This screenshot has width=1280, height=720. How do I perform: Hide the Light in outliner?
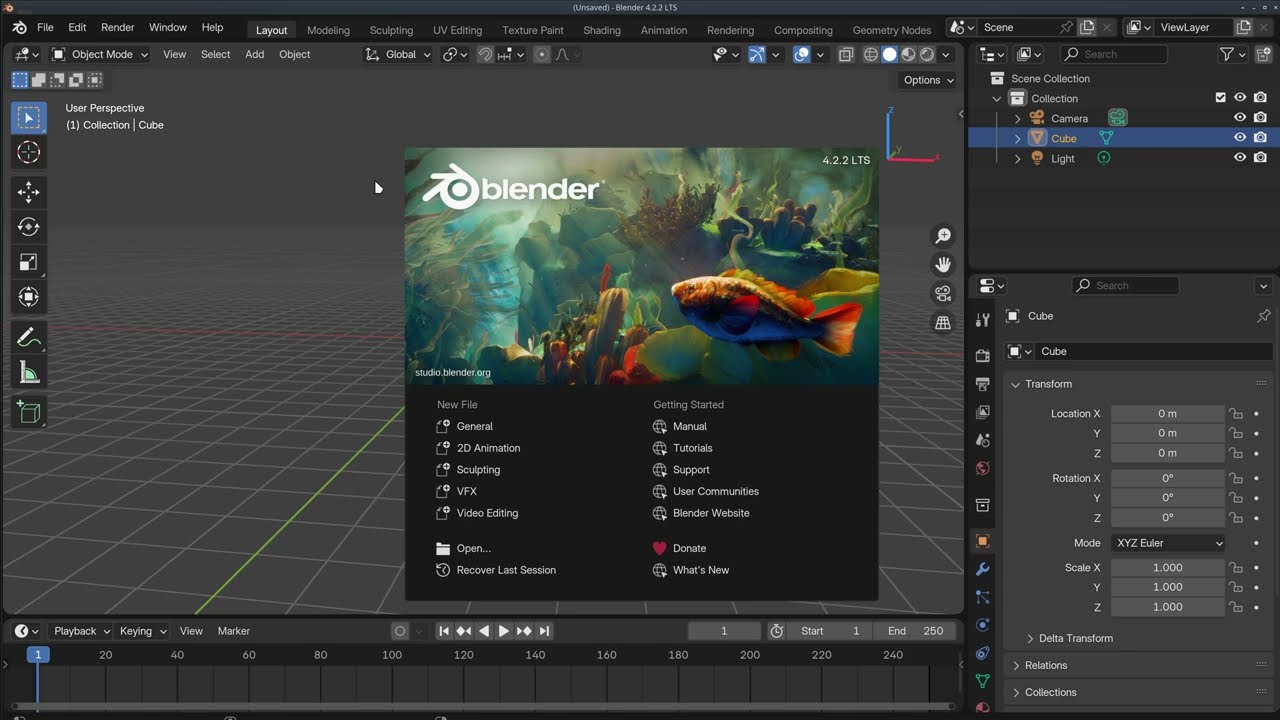tap(1240, 158)
